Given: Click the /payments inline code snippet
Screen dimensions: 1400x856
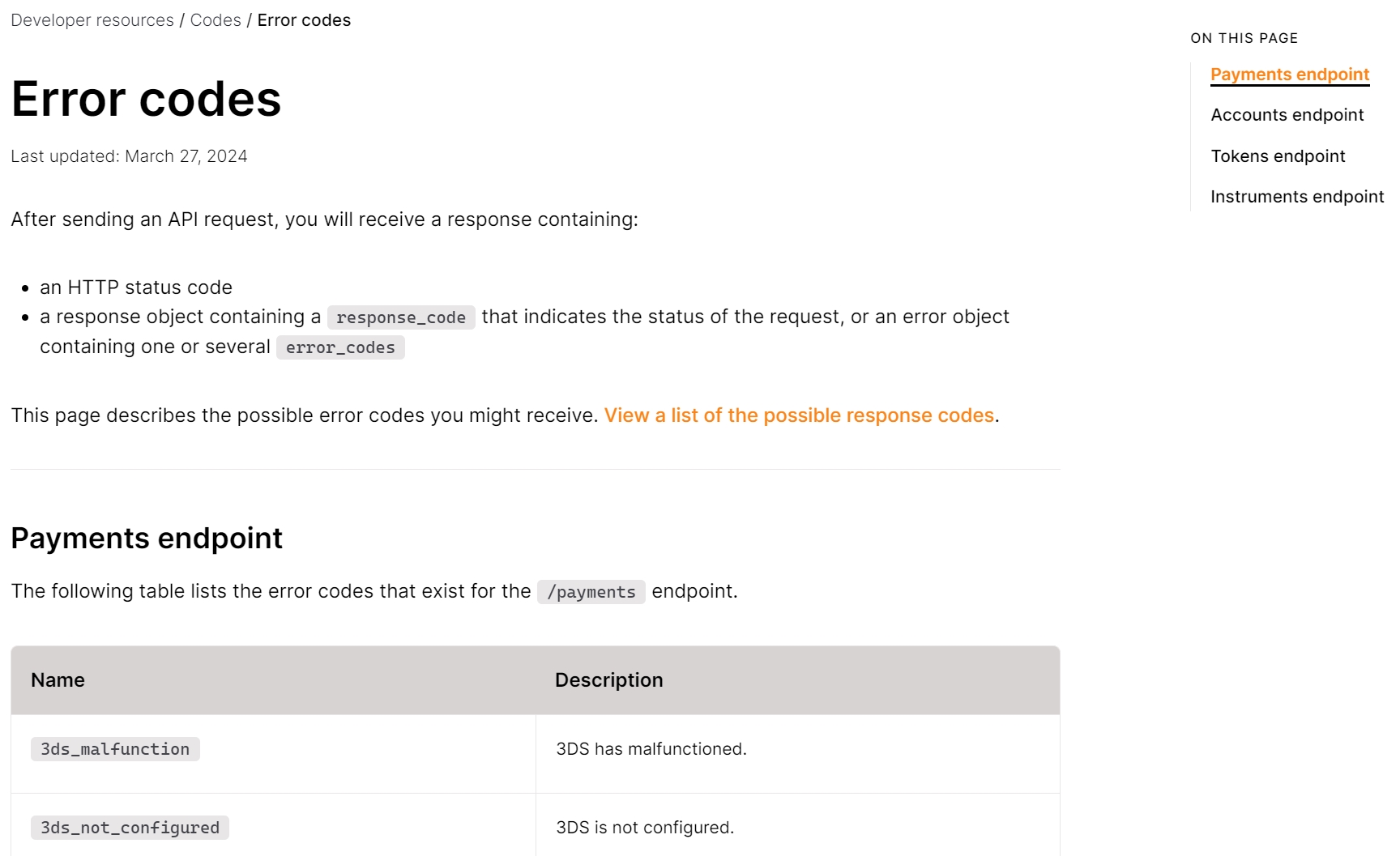Looking at the screenshot, I should pos(591,592).
